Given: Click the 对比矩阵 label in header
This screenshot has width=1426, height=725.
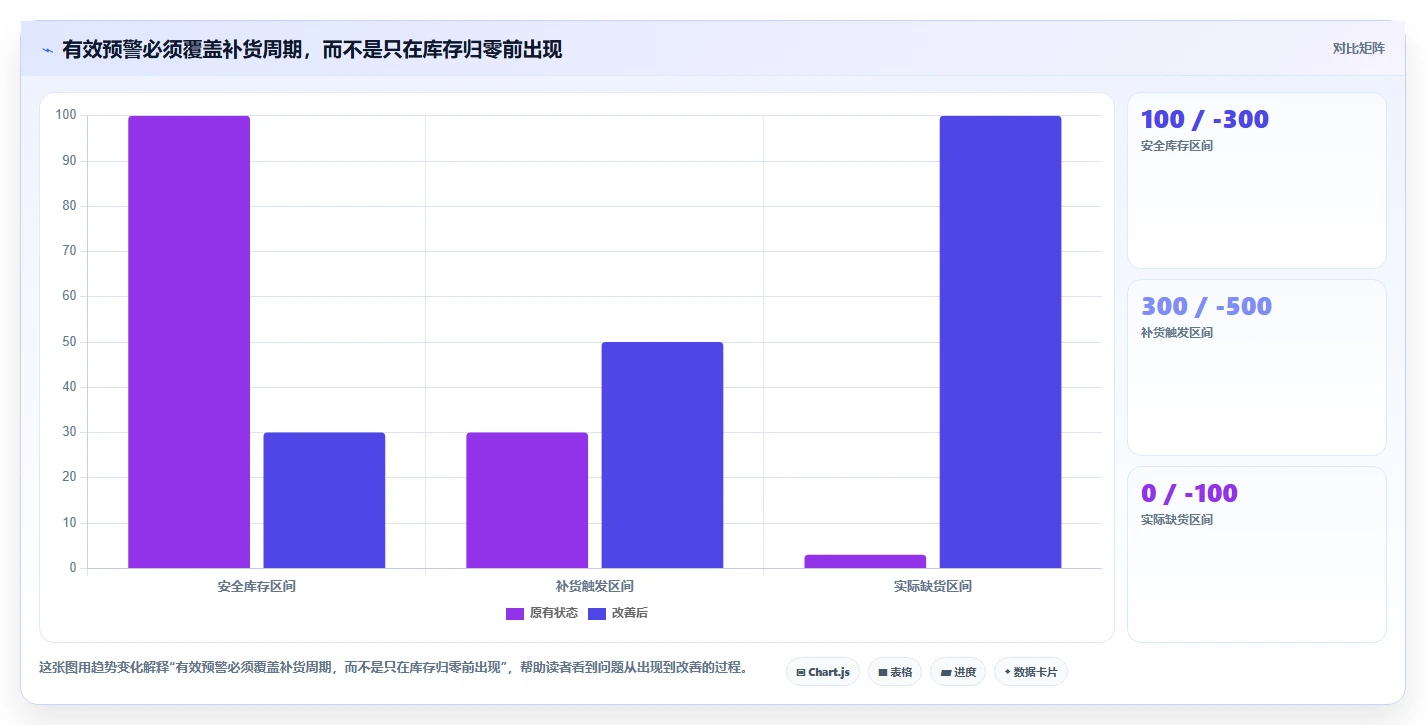Looking at the screenshot, I should pyautogui.click(x=1359, y=48).
